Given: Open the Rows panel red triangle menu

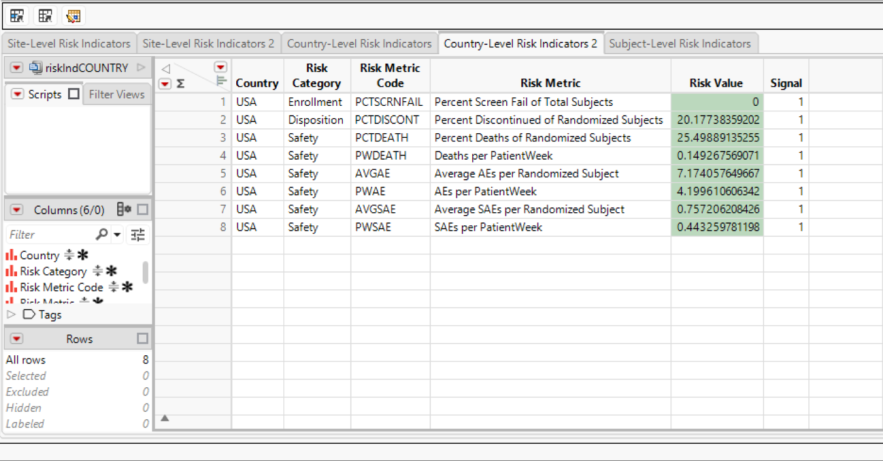Looking at the screenshot, I should pyautogui.click(x=17, y=339).
